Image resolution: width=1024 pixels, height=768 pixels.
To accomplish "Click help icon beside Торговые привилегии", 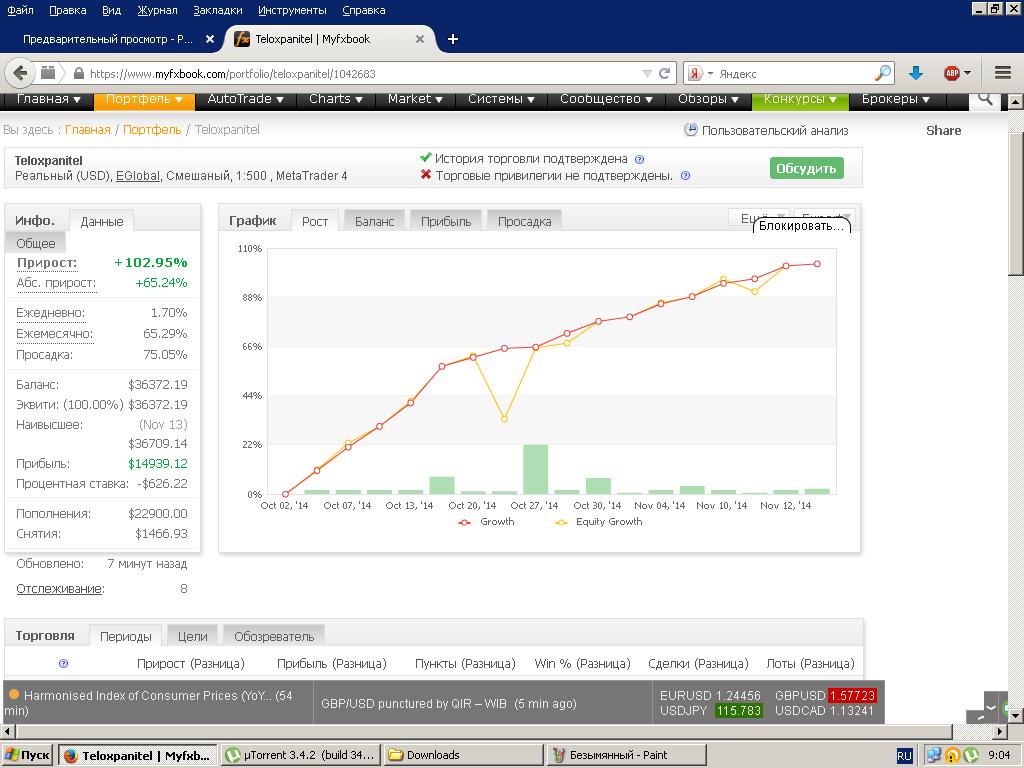I will (685, 176).
